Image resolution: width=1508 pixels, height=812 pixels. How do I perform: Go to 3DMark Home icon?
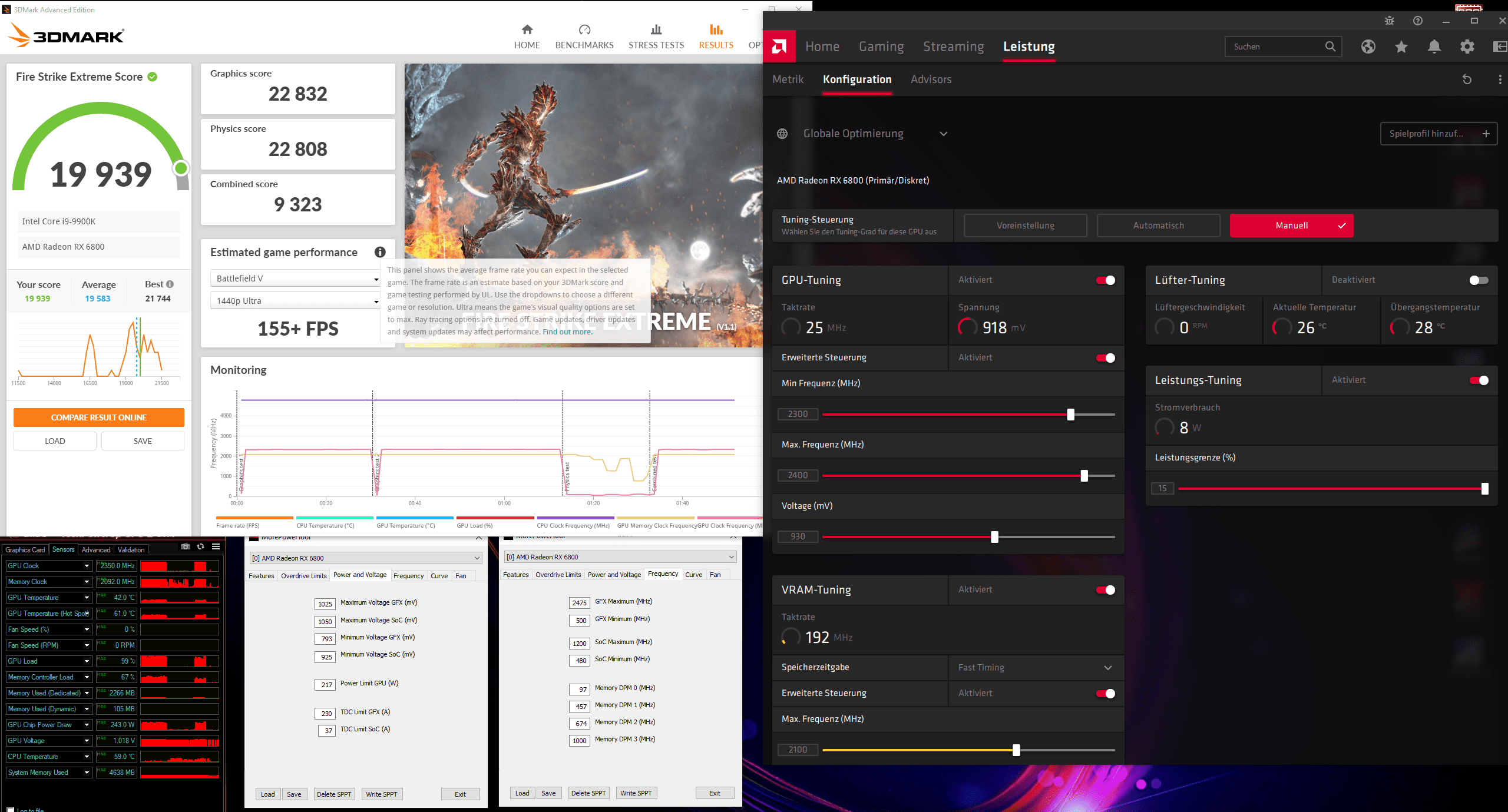[x=527, y=29]
